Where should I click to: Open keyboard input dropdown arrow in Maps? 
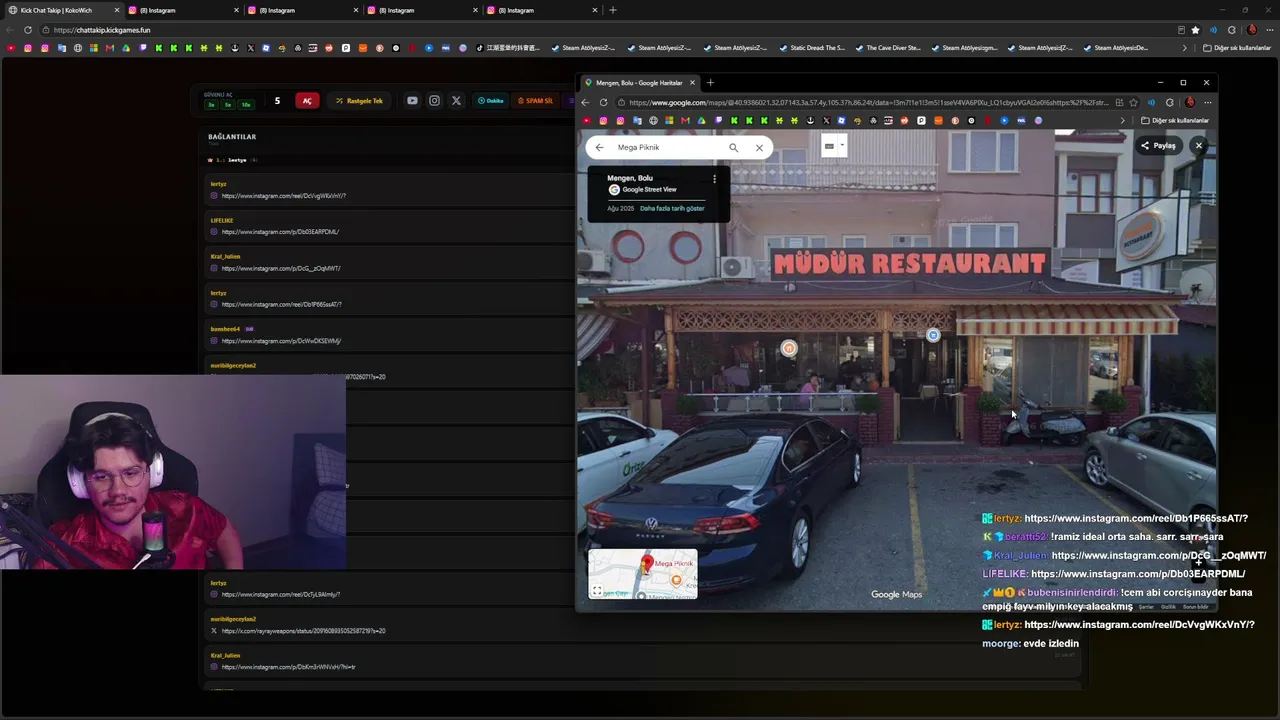click(x=842, y=146)
